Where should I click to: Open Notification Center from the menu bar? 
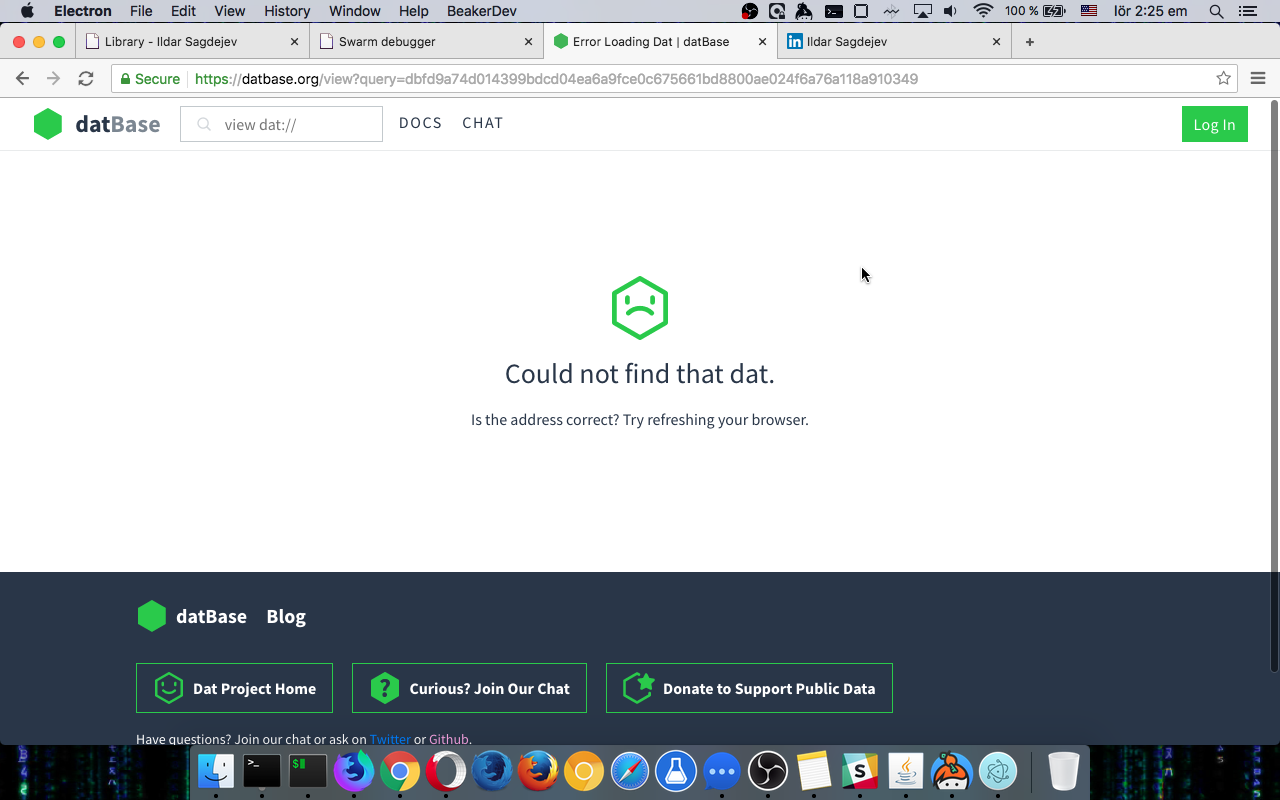pos(1247,11)
